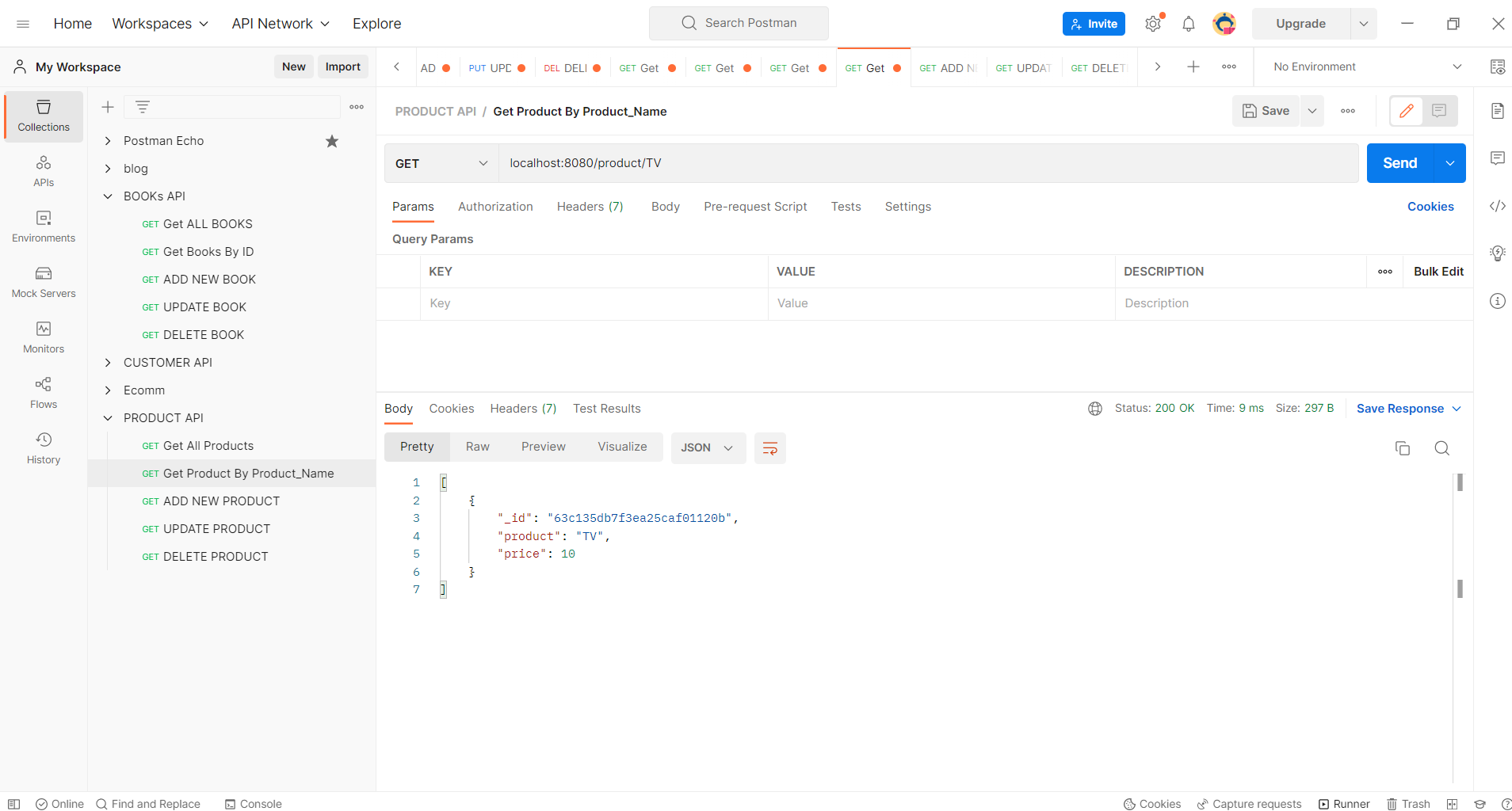Toggle line wrapping in response viewer

tap(769, 447)
